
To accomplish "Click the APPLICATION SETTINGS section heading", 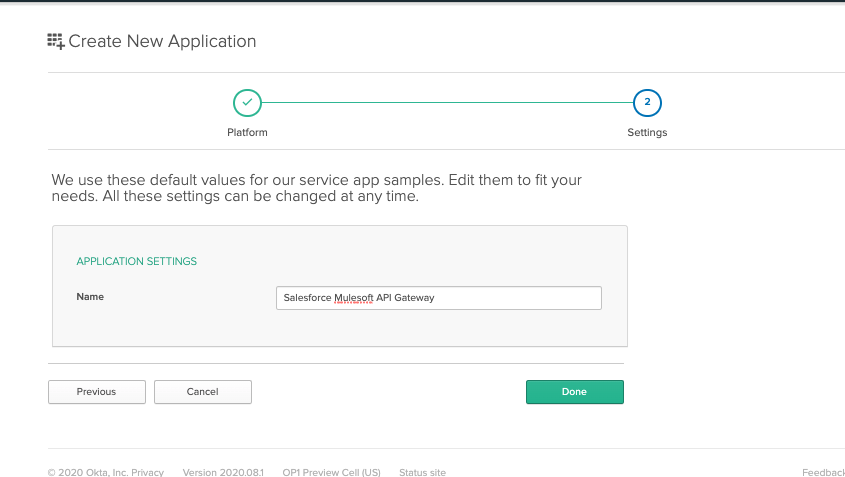I will pos(137,262).
